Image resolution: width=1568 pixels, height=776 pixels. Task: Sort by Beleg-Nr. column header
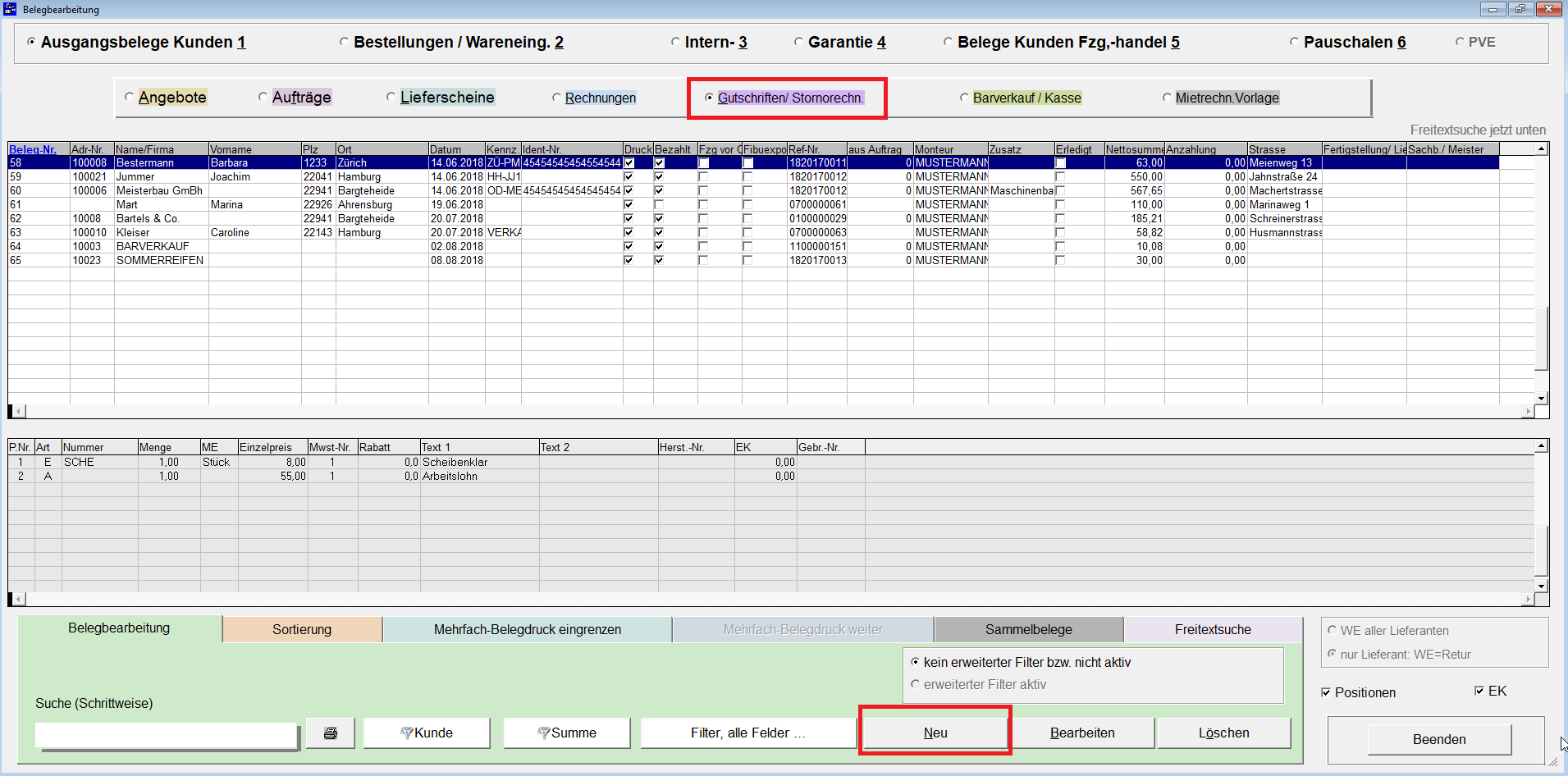[39, 149]
